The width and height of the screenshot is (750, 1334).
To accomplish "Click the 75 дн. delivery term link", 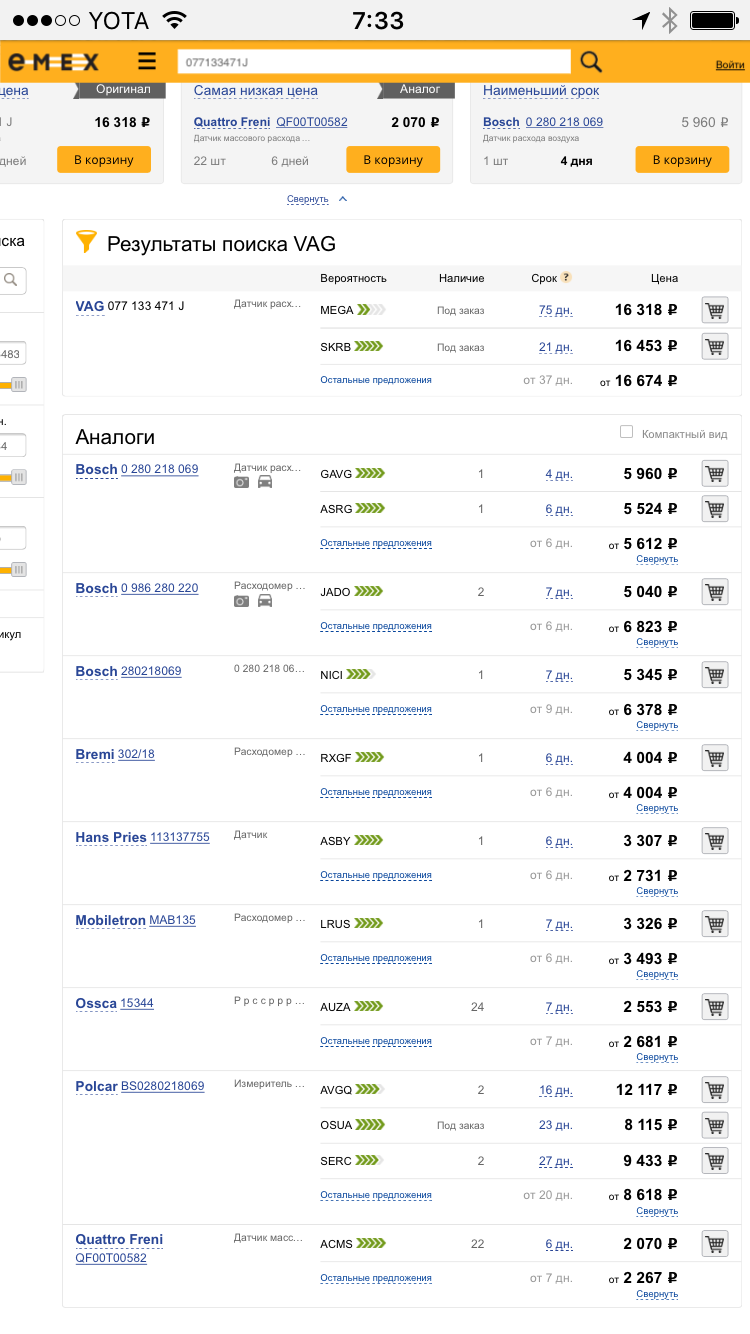I will [555, 311].
